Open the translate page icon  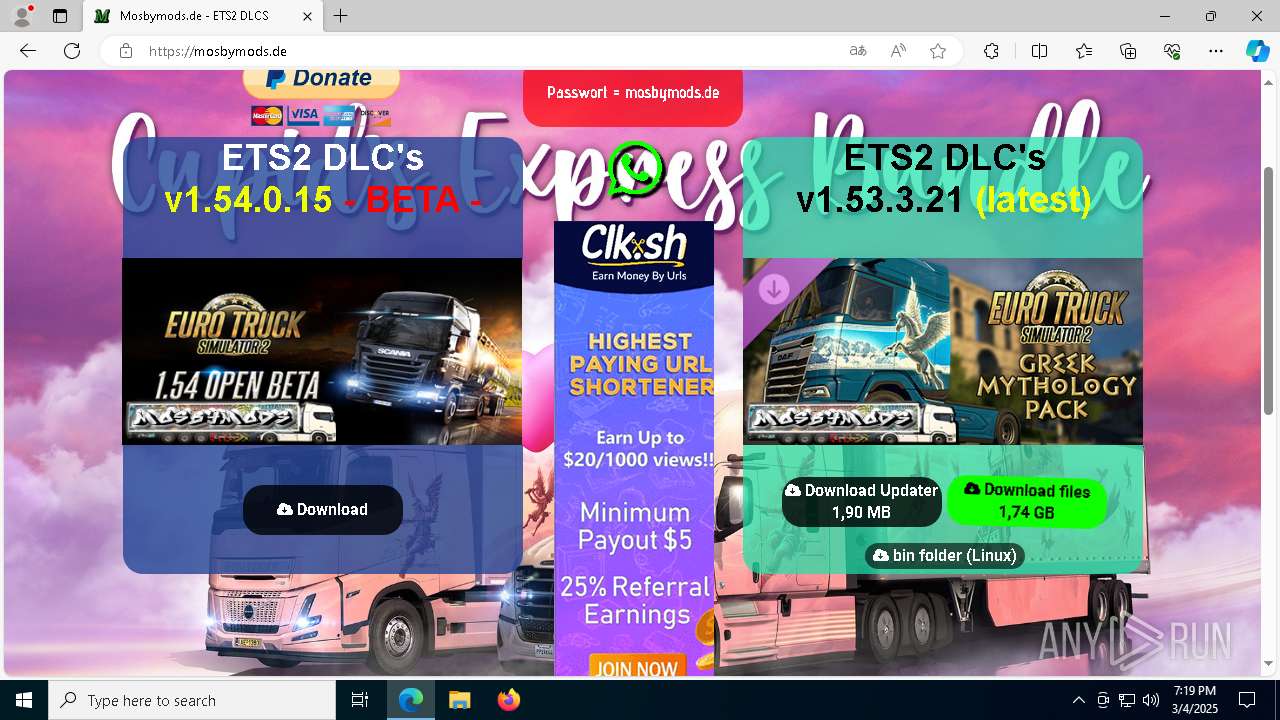coord(858,51)
